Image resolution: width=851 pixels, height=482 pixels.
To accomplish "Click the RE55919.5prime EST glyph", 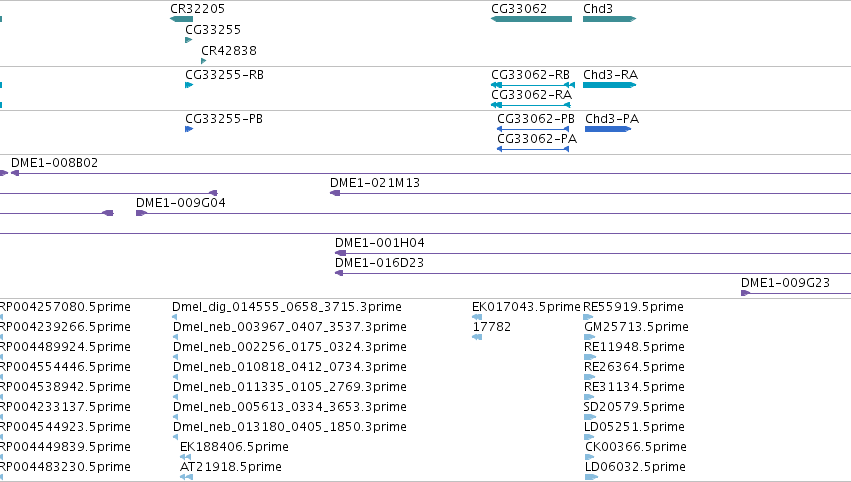I will 588,317.
